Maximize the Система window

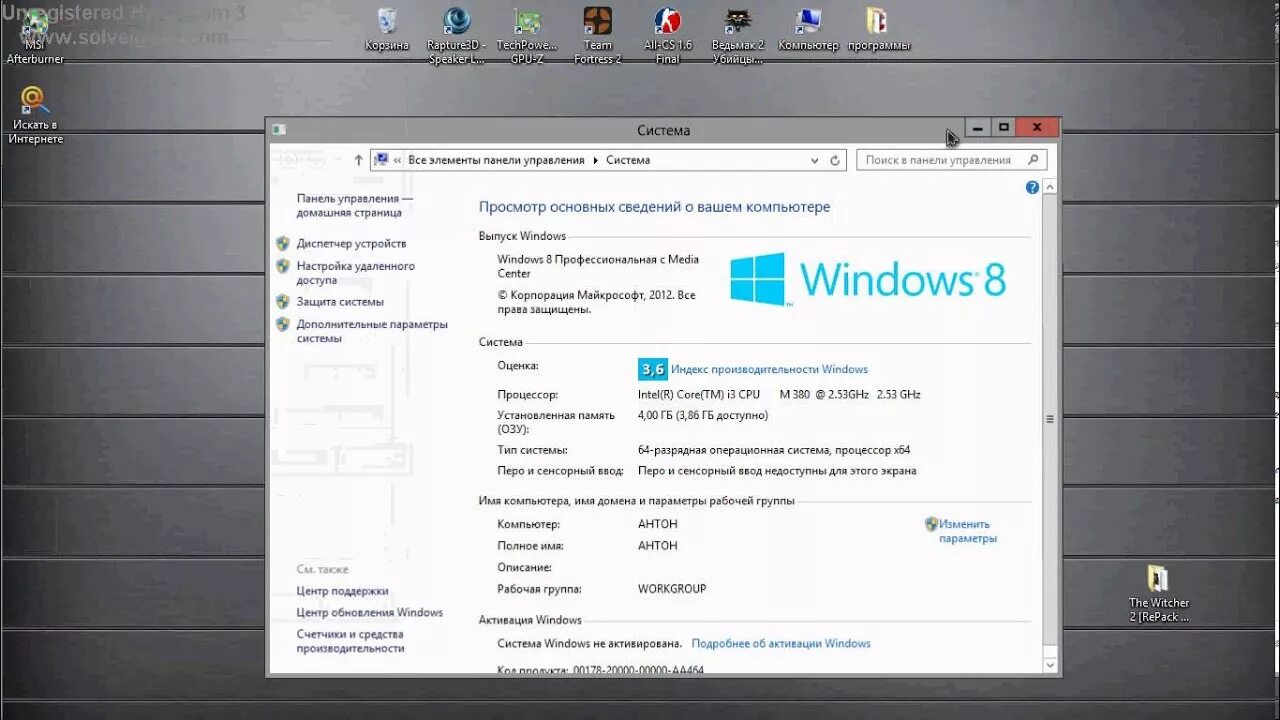pos(1004,127)
